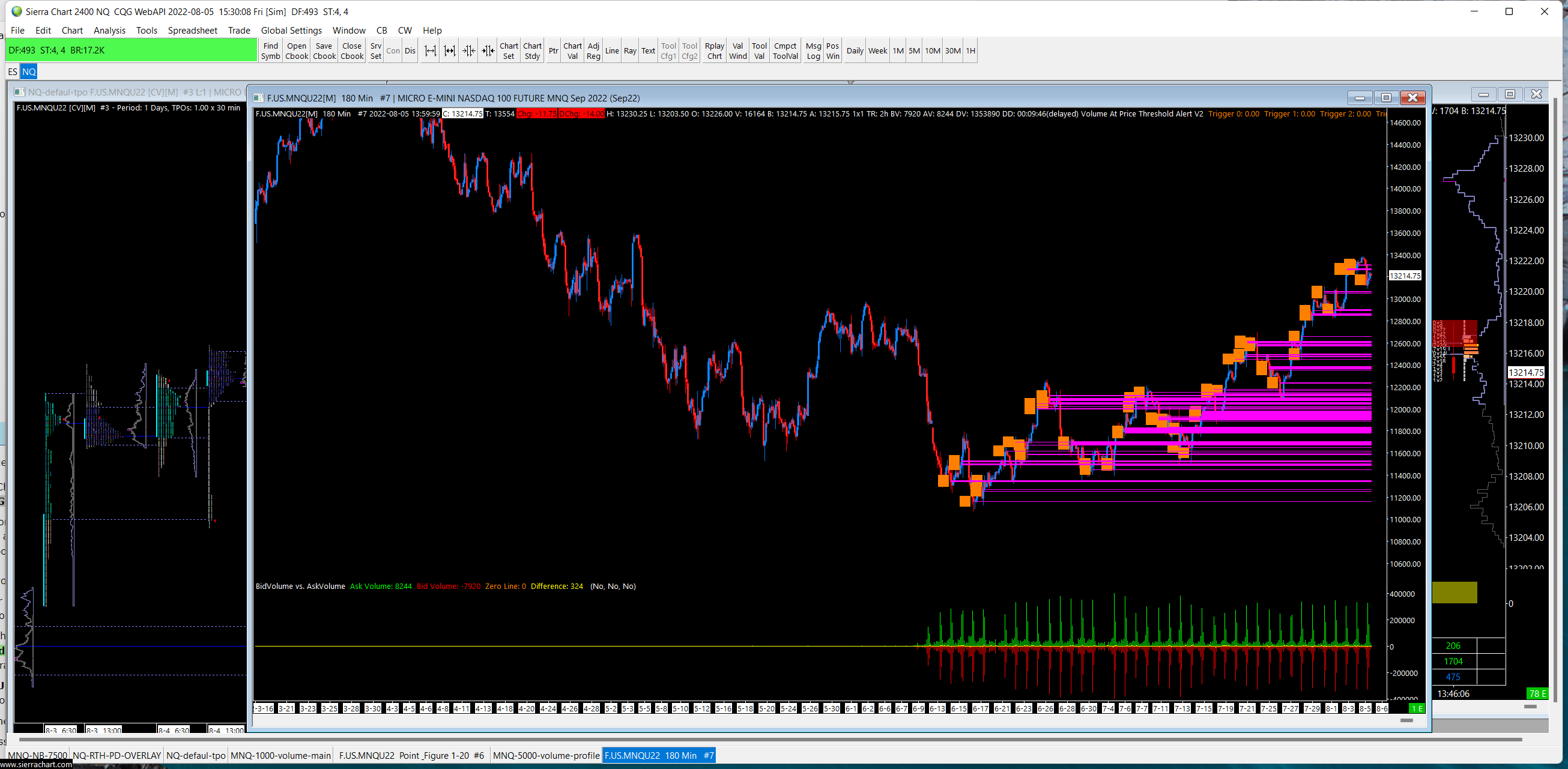Screen dimensions: 1568x769
Task: Toggle the Chart Val values tool
Action: (x=572, y=51)
